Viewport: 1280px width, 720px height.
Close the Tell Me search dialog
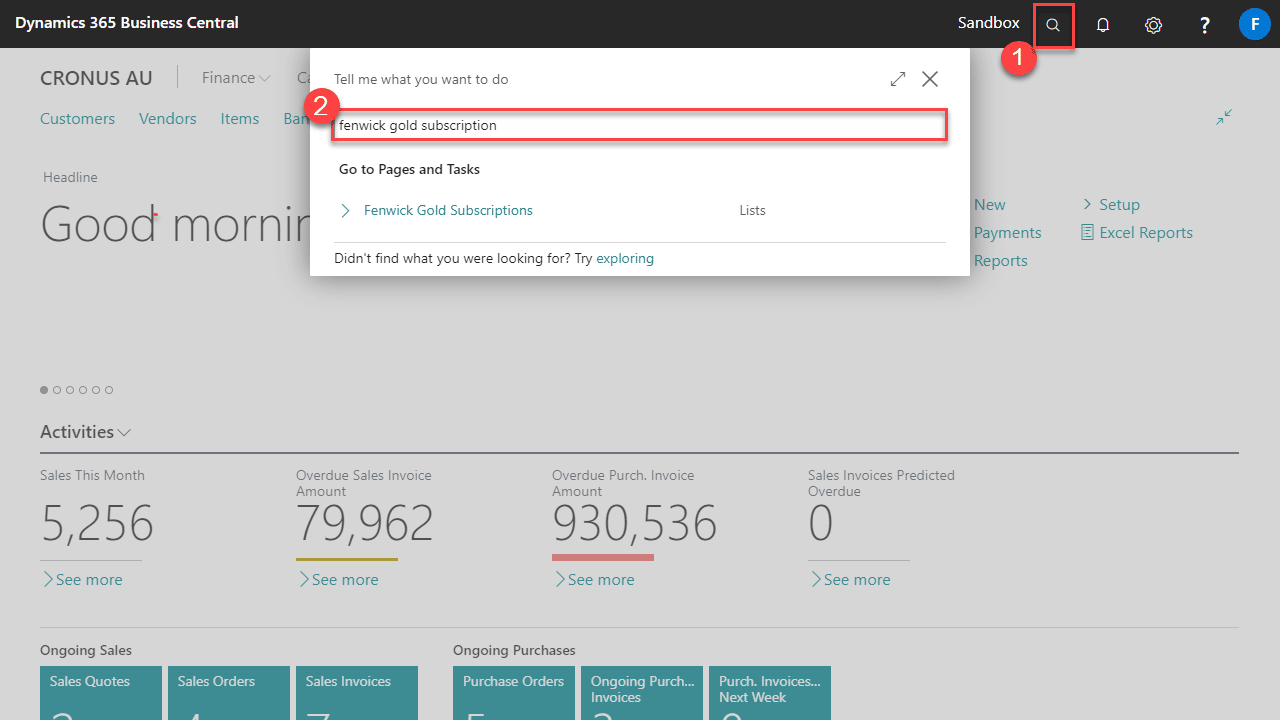click(x=930, y=79)
